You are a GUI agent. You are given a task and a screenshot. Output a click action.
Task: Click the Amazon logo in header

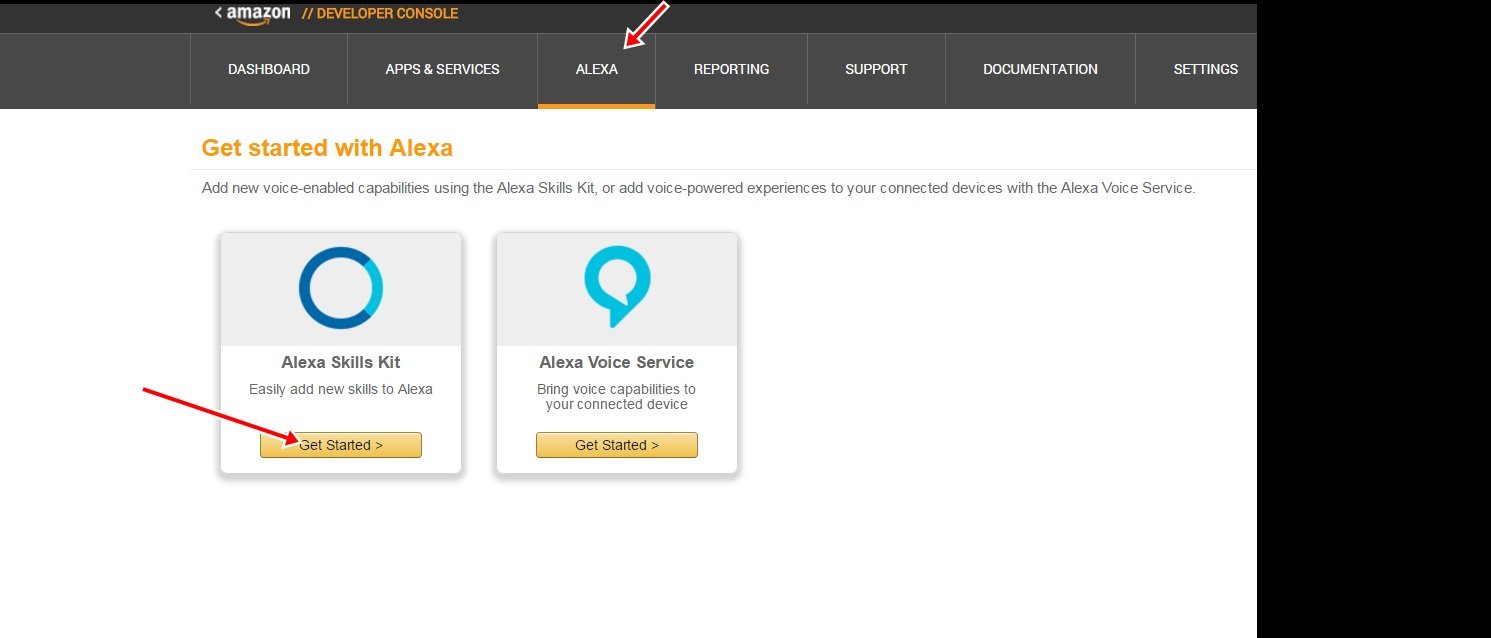(258, 14)
